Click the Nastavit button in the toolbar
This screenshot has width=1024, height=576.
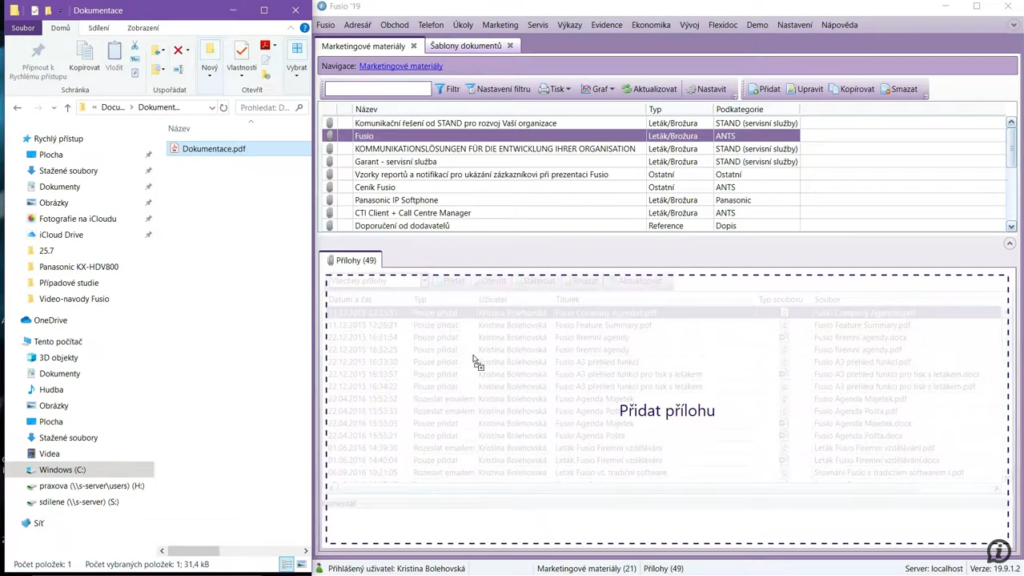706,89
